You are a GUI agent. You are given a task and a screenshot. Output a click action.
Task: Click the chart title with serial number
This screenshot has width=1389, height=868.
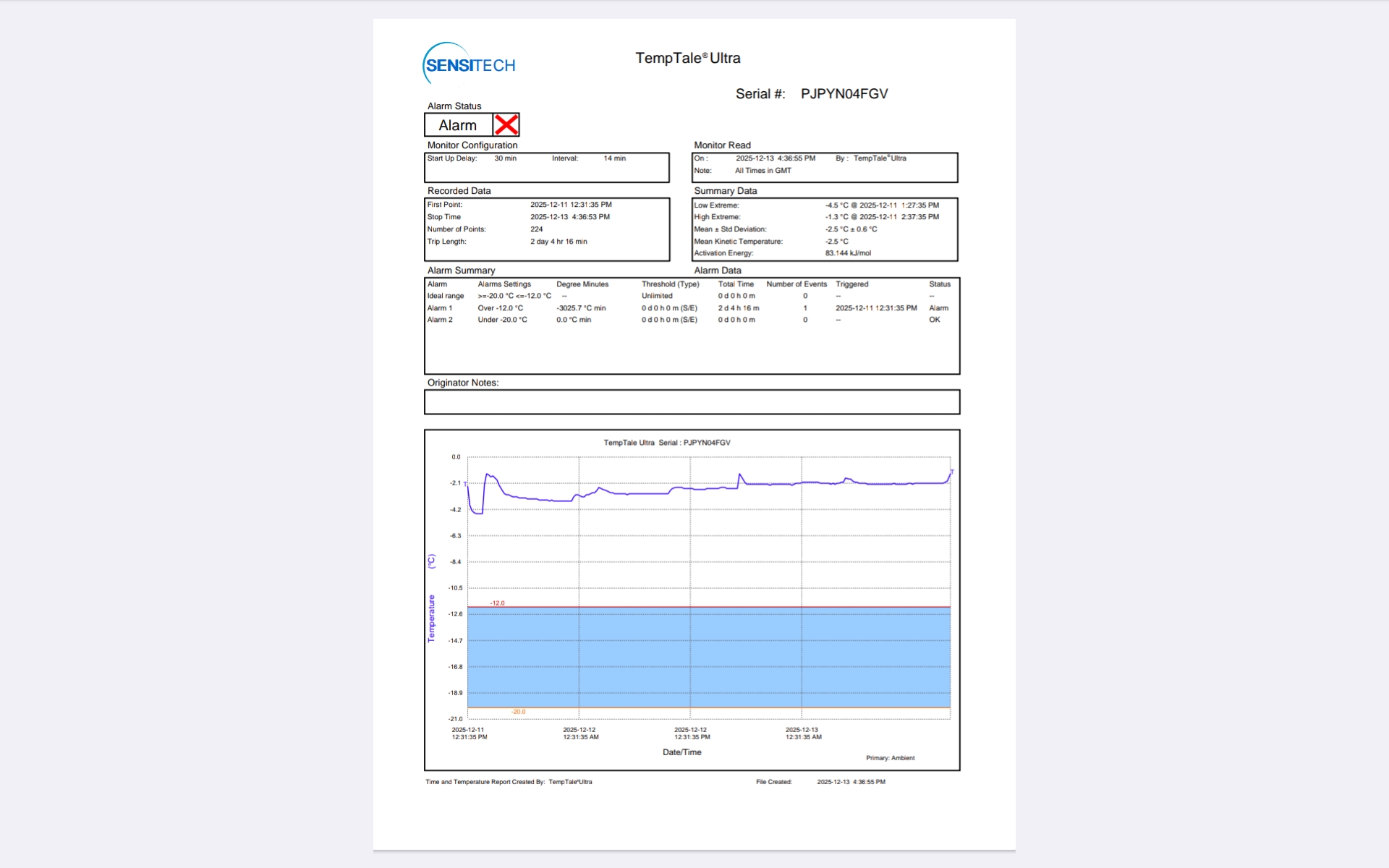click(666, 443)
